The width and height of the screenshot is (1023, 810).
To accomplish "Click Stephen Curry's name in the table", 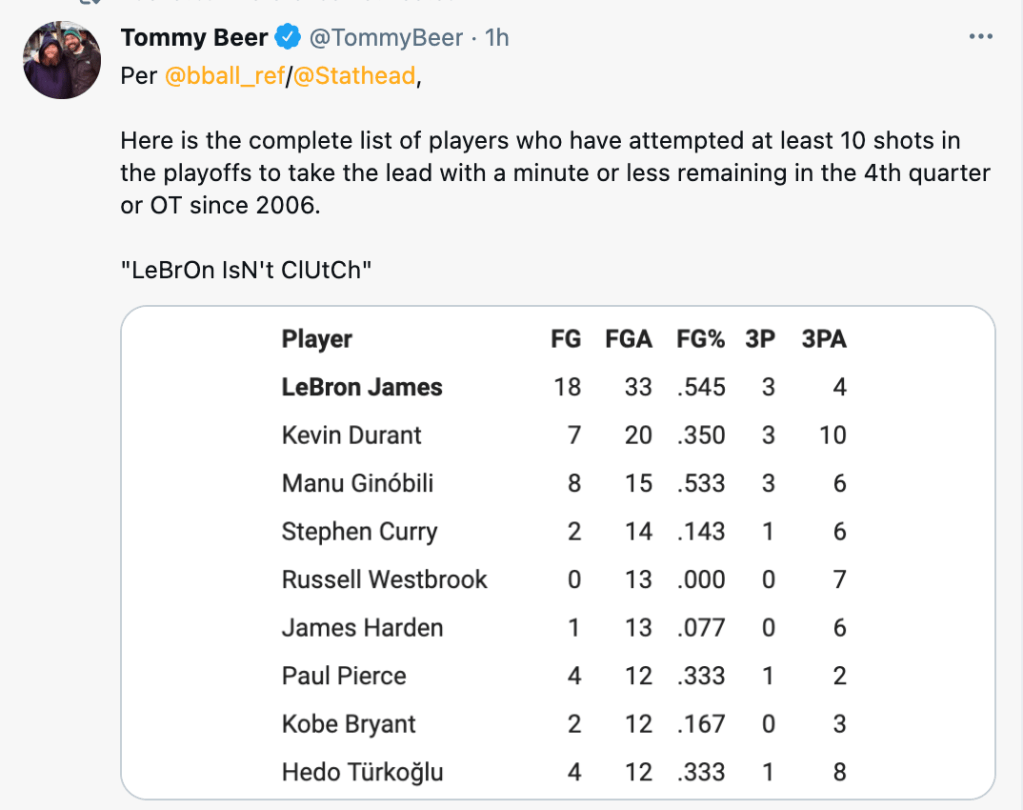I will [359, 531].
